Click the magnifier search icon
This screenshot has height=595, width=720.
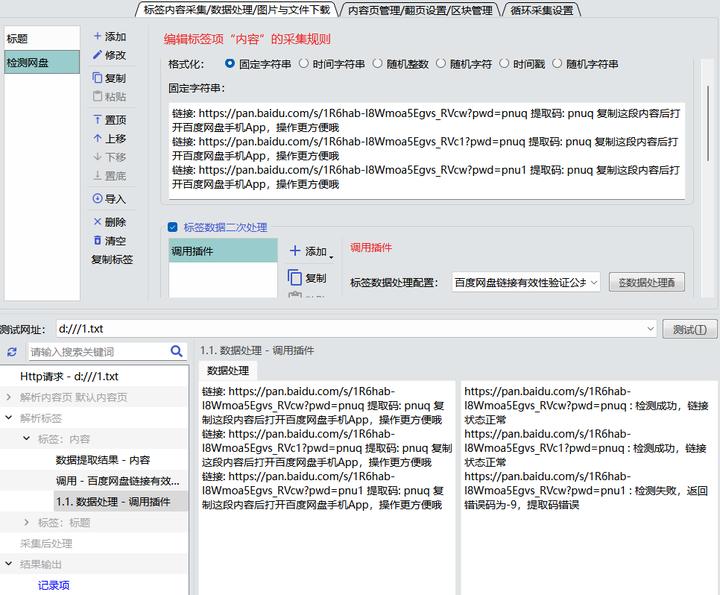click(x=176, y=352)
